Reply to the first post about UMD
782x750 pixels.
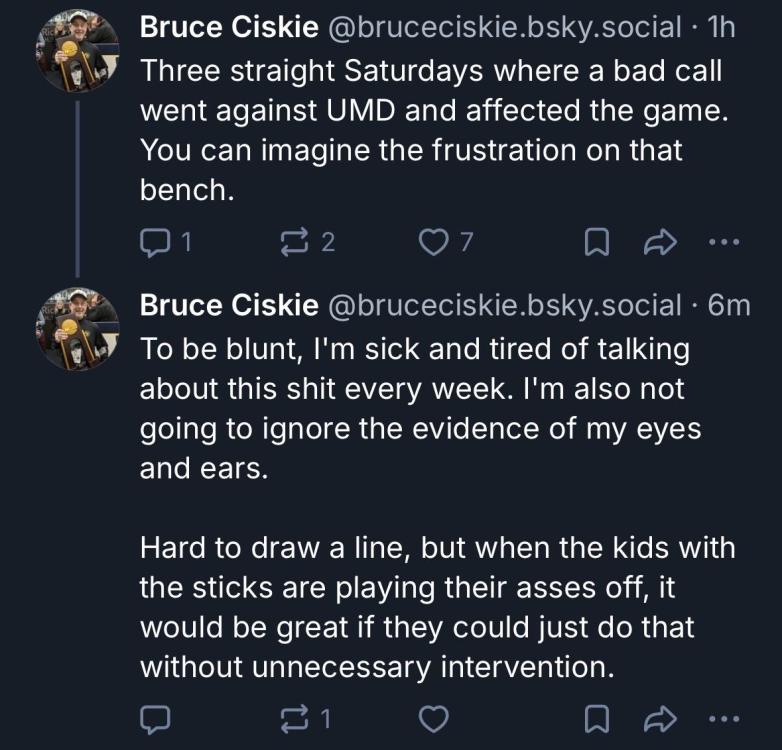155,242
